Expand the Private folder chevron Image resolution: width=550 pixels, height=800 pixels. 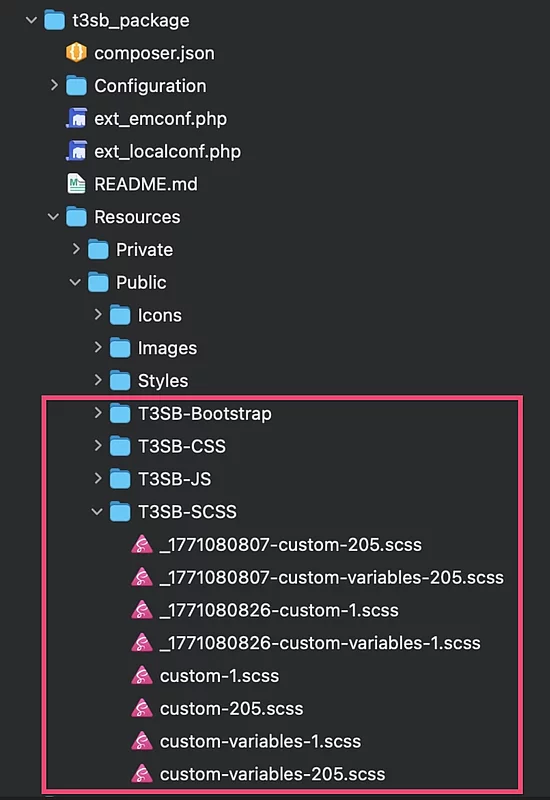(76, 249)
